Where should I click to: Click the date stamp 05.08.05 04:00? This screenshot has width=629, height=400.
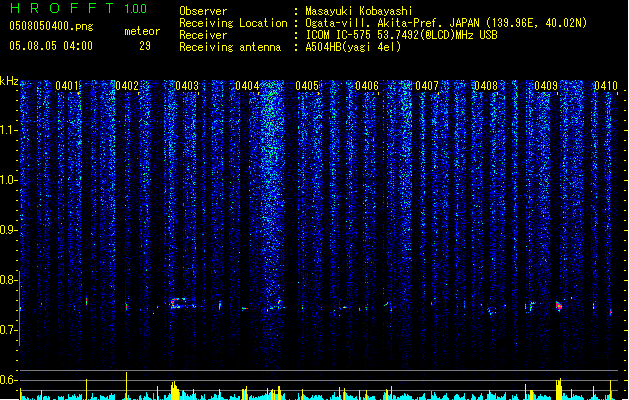(x=51, y=46)
